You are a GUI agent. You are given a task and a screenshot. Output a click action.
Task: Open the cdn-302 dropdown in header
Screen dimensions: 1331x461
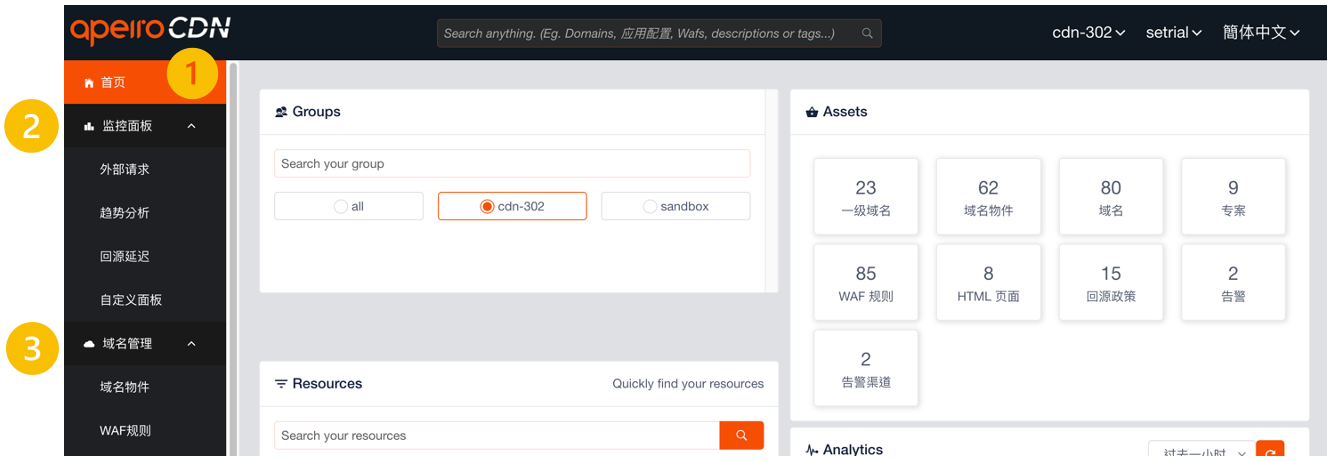coord(1088,32)
